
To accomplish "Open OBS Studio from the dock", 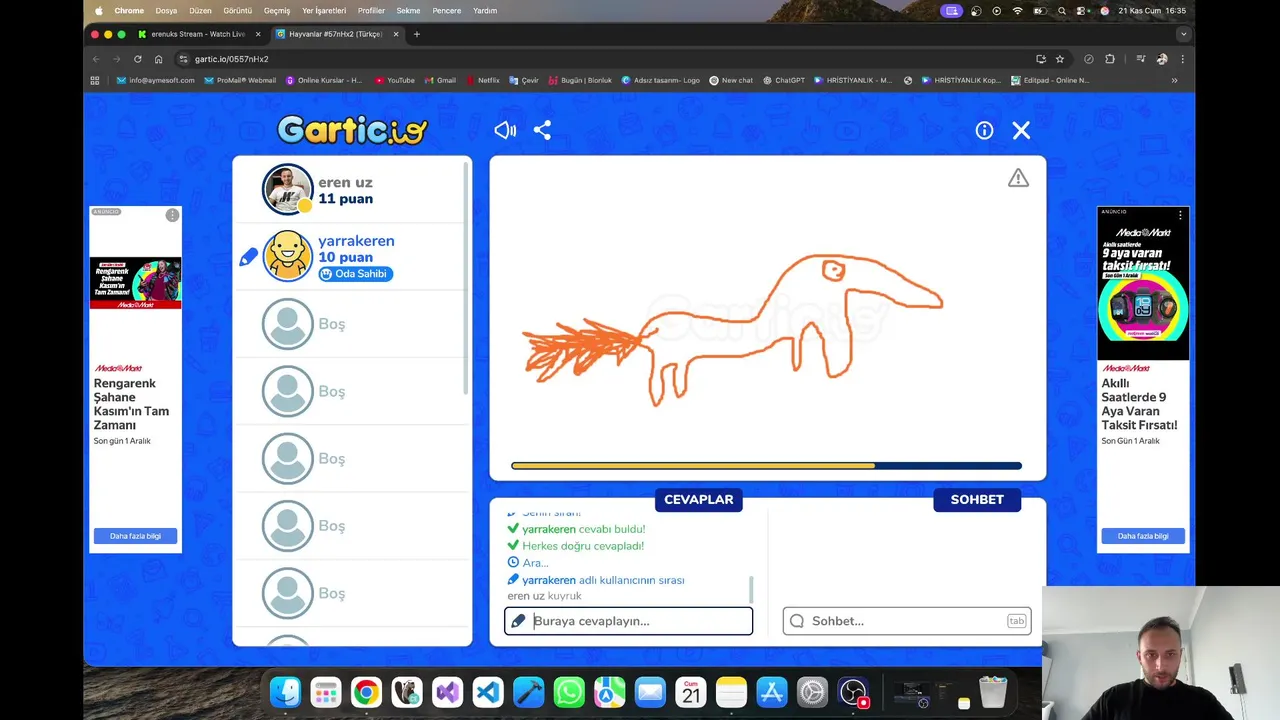I will pyautogui.click(x=853, y=692).
